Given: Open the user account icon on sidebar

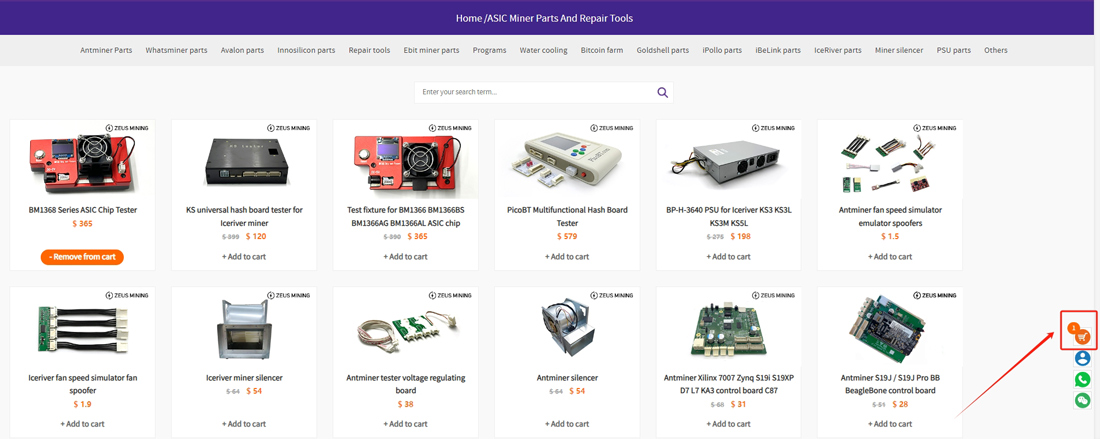Looking at the screenshot, I should coord(1082,358).
